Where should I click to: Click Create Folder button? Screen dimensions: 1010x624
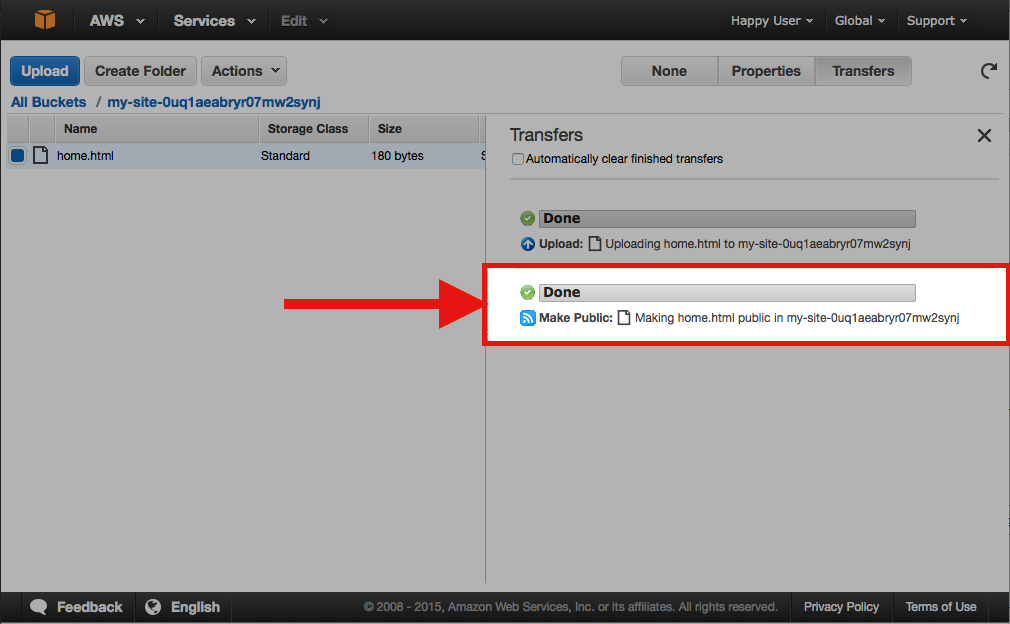point(140,71)
